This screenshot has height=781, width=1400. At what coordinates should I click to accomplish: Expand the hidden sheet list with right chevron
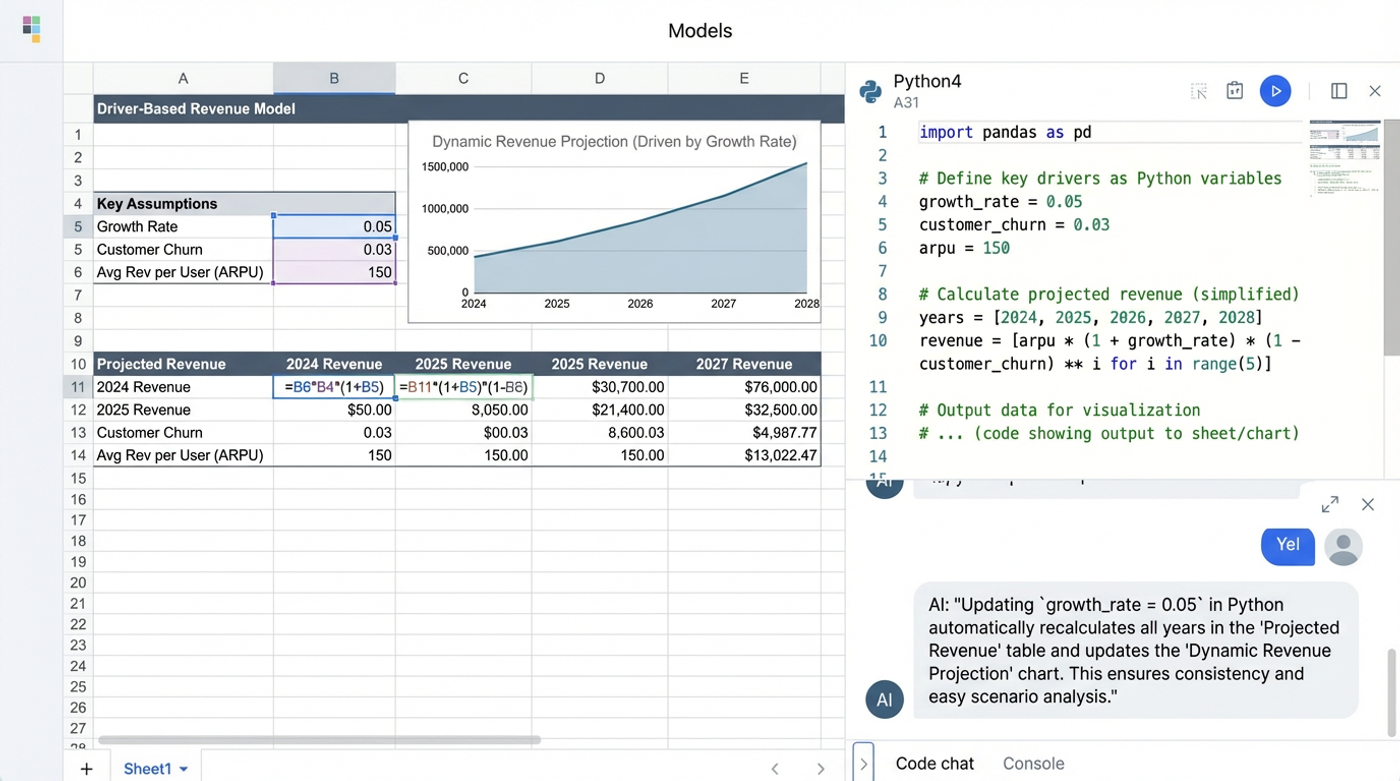coord(820,768)
